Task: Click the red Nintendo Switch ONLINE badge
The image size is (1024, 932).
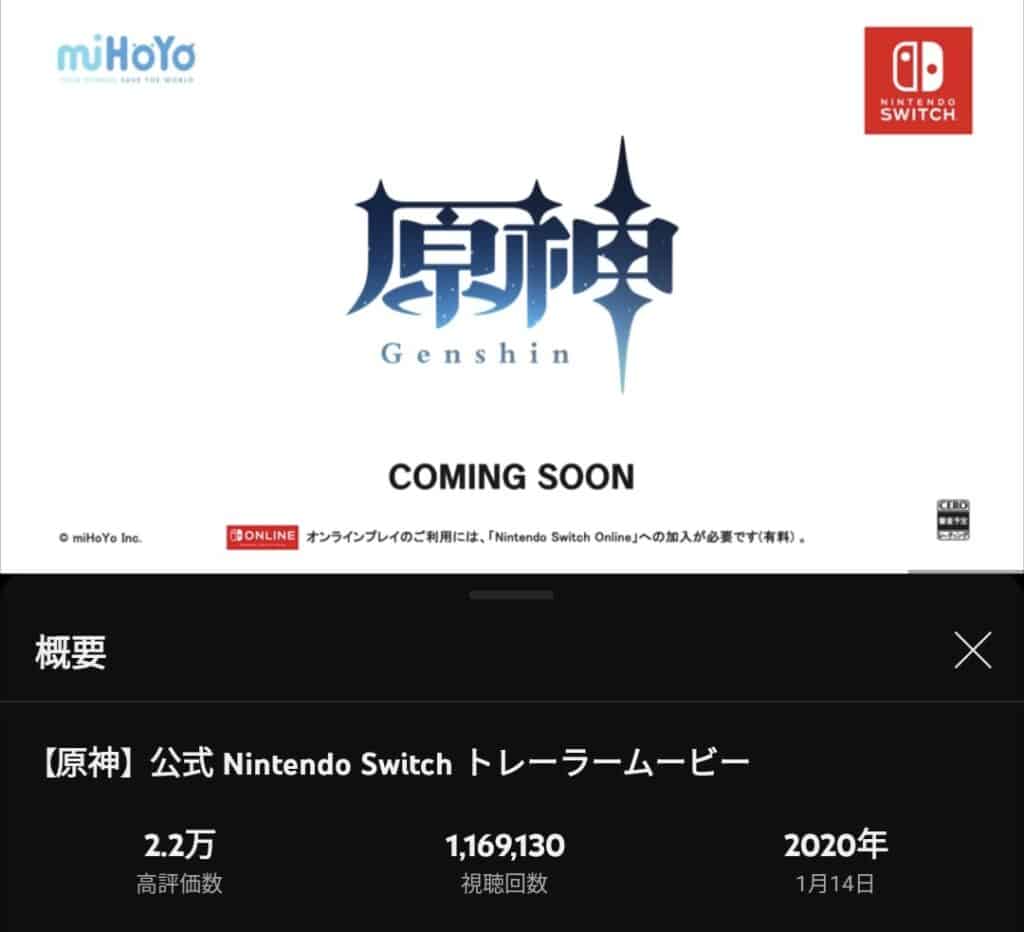Action: 262,537
